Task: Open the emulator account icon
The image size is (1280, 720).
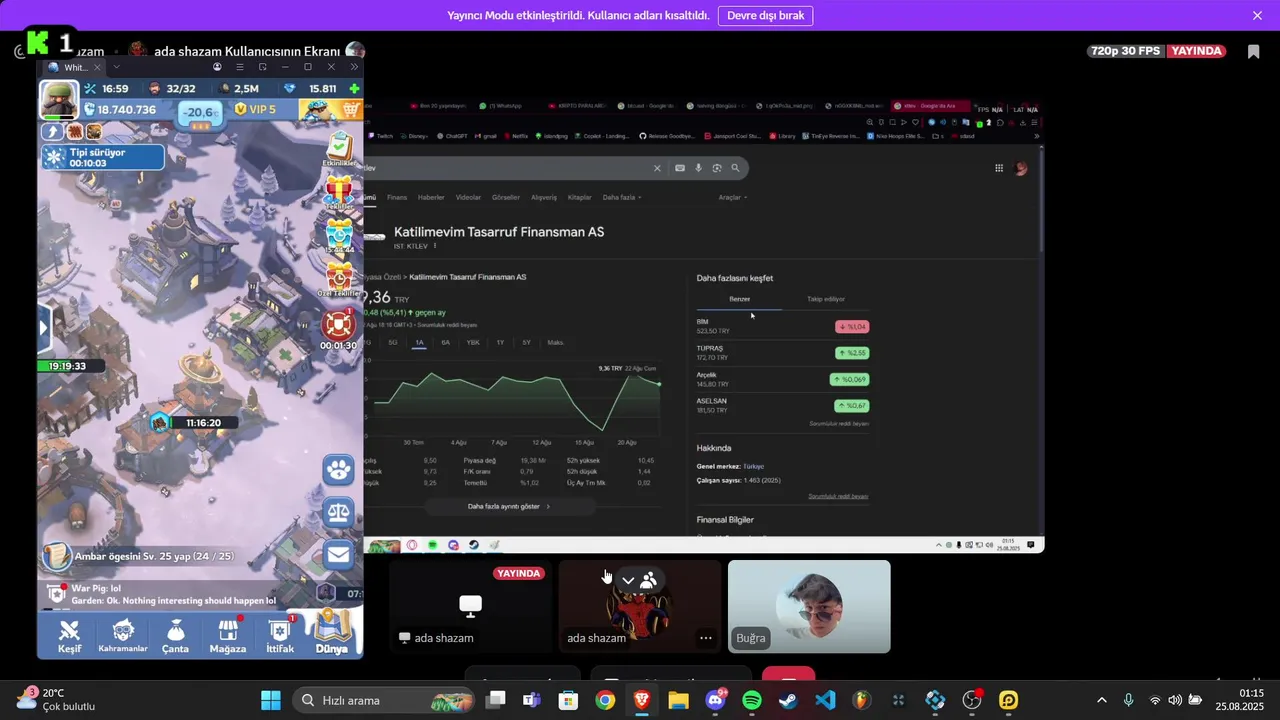Action: pos(217,67)
